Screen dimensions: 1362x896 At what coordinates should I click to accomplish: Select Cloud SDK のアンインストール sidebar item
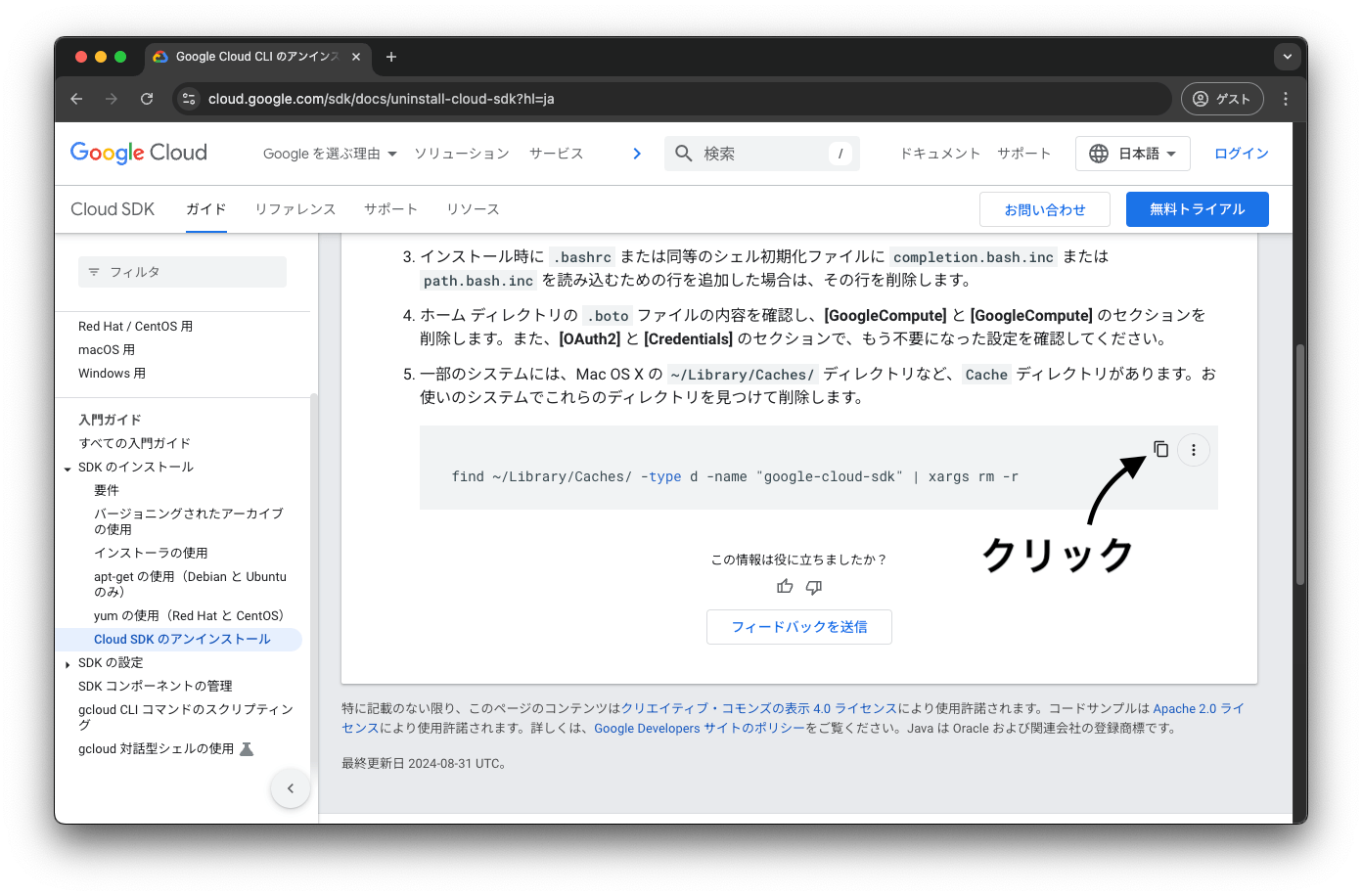[x=182, y=639]
